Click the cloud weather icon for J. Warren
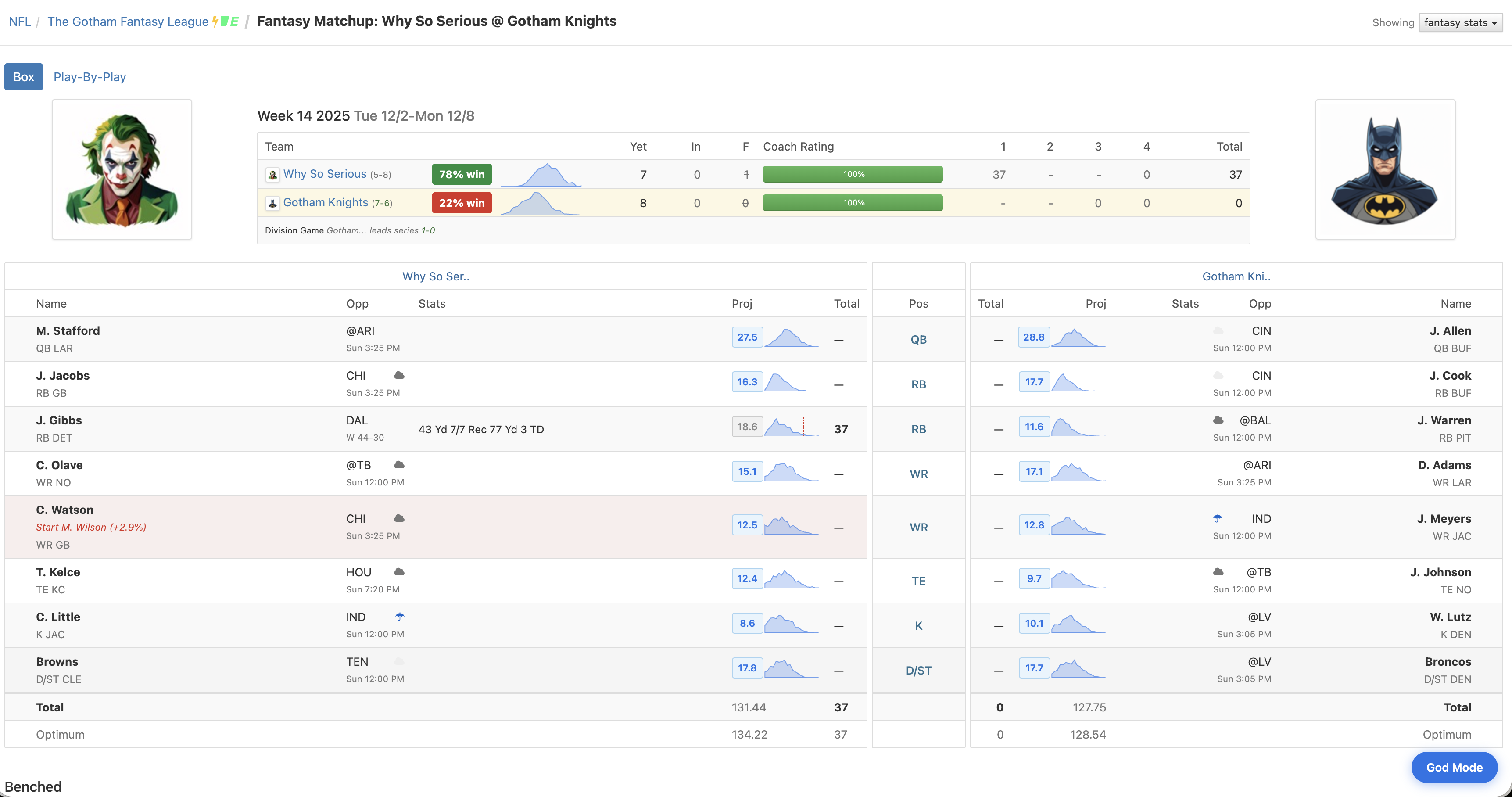The height and width of the screenshot is (797, 1512). 1218,420
